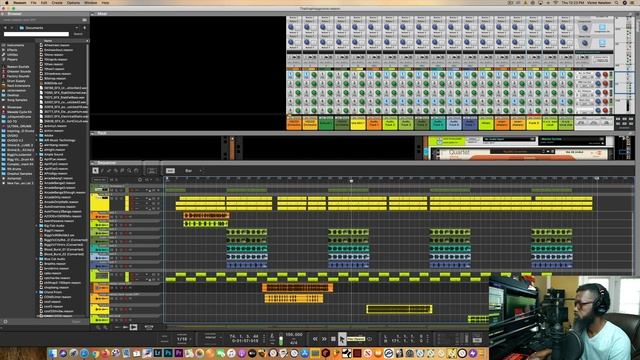Click the tempo value 100.000 in transport

click(294, 335)
